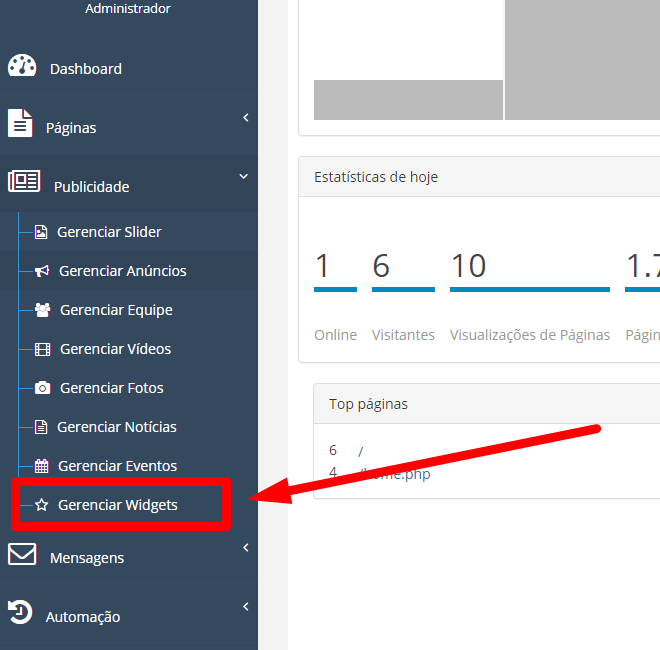Open Gerenciar Equipe menu item
This screenshot has height=650, width=660.
coord(116,310)
